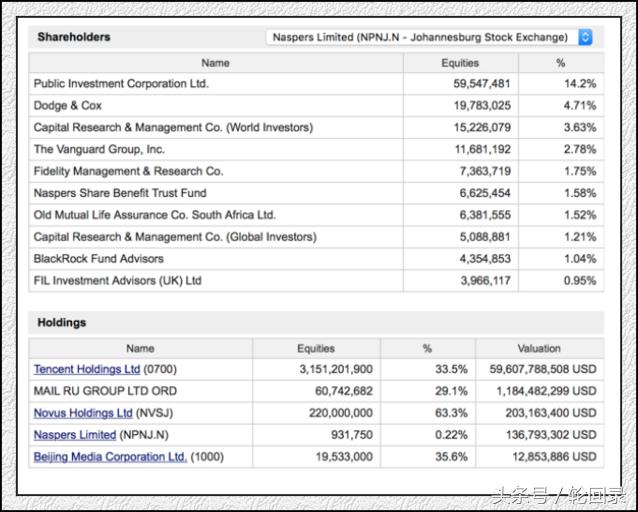This screenshot has width=638, height=512.
Task: Click the shareholders Equities column header
Action: pyautogui.click(x=460, y=62)
